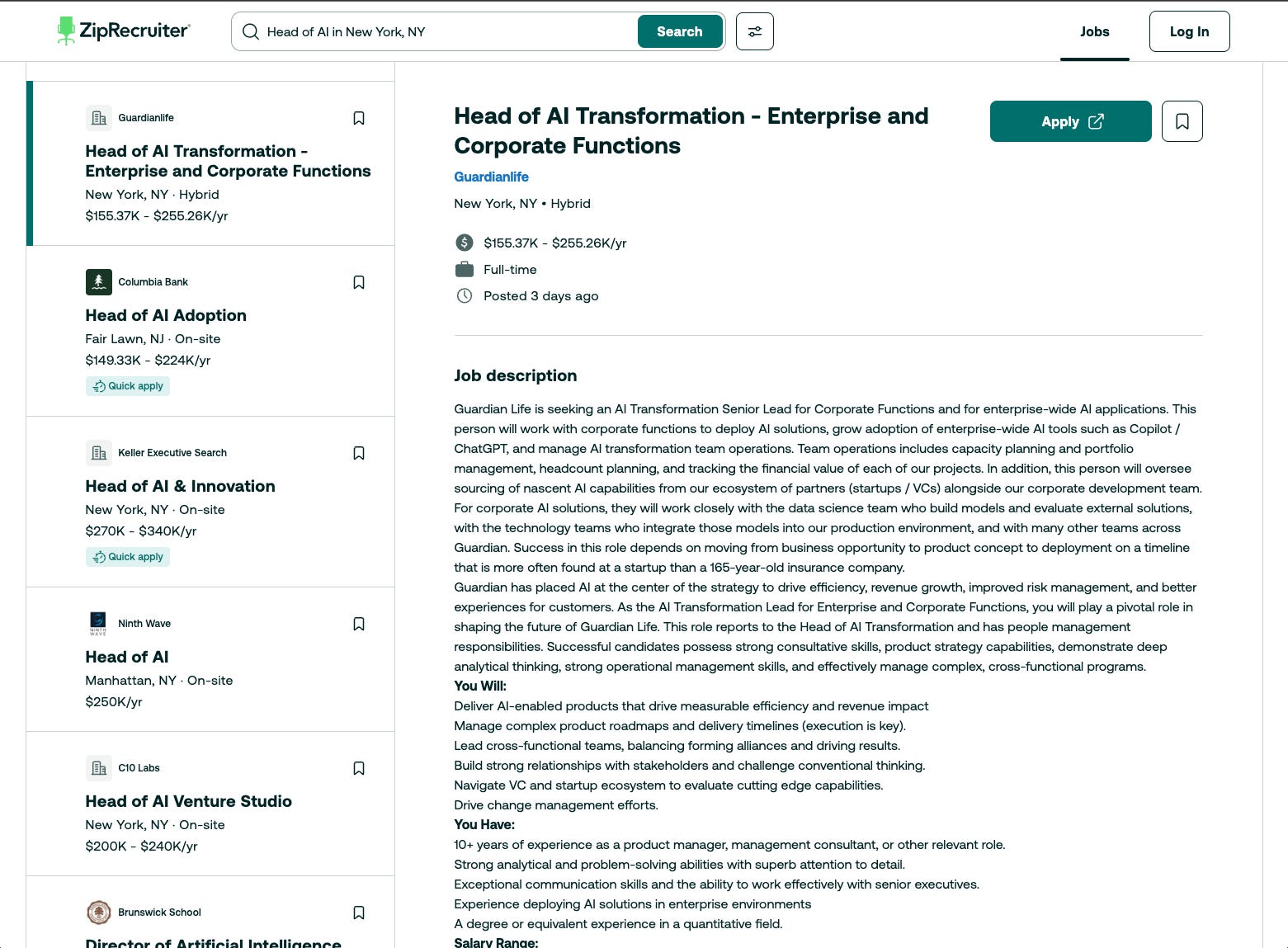Open the Jobs tab
1288x948 pixels.
(1095, 31)
